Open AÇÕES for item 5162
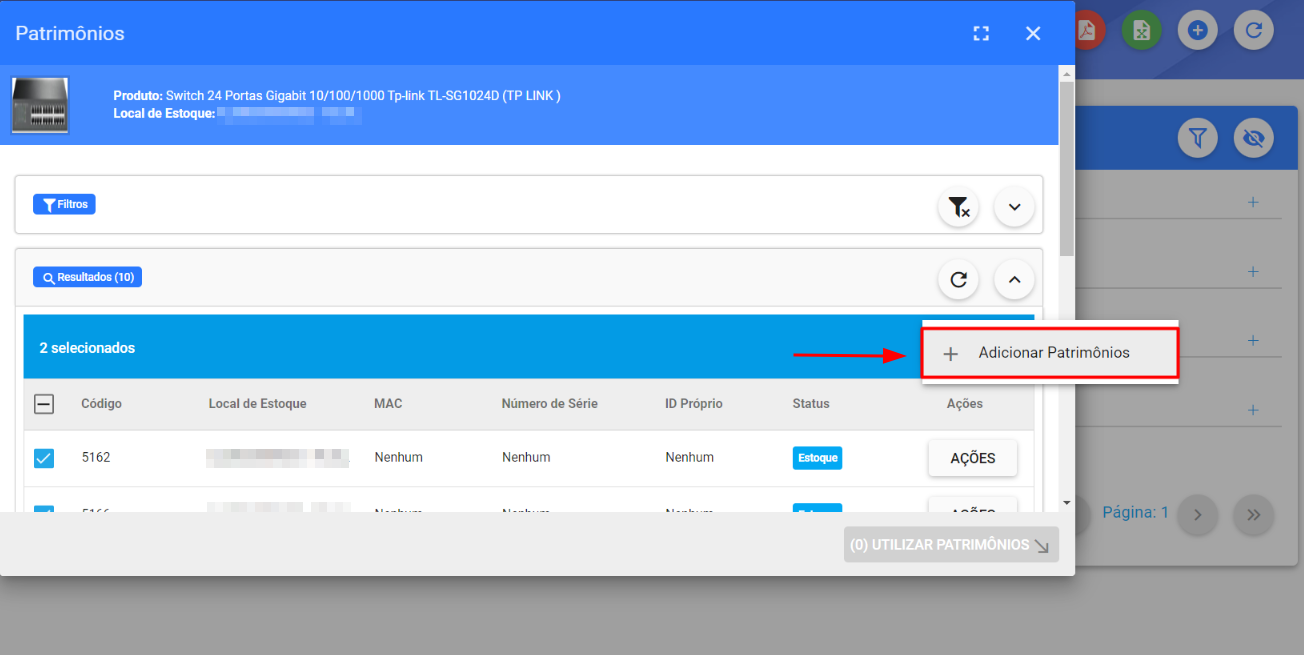The width and height of the screenshot is (1304, 655). click(x=973, y=458)
